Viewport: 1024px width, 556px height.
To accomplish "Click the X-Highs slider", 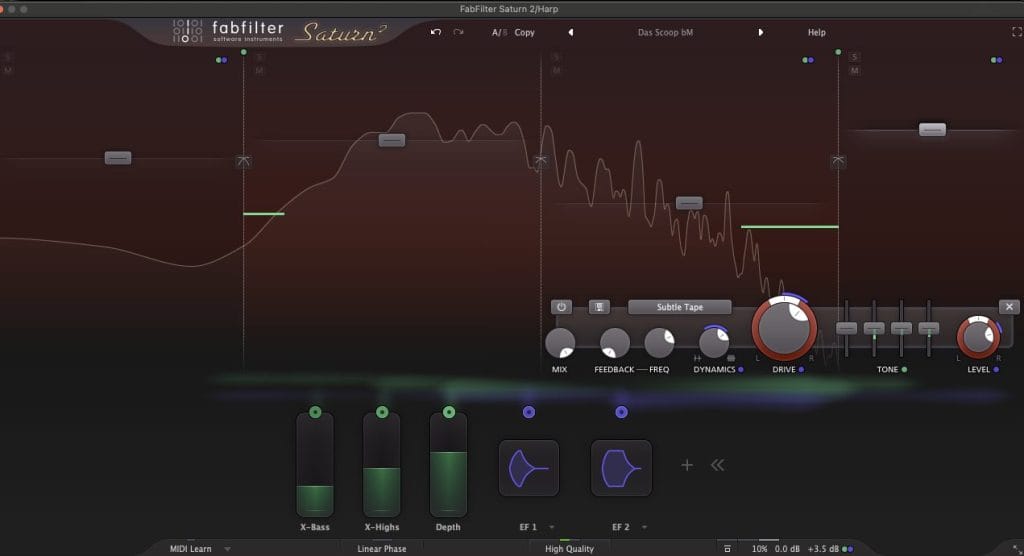I will click(x=381, y=466).
